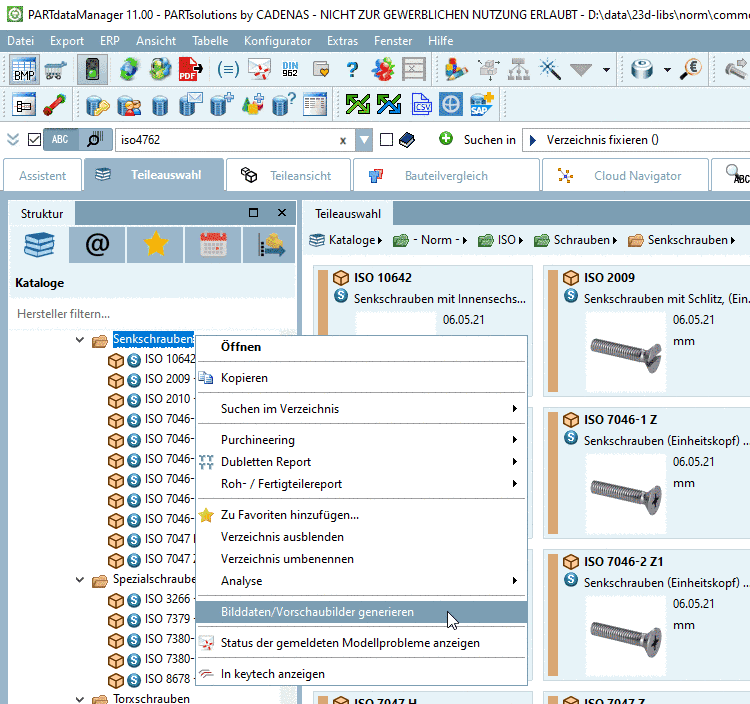Switch to the Teileansicht tab
Screen dimensions: 750x704
pyautogui.click(x=288, y=176)
